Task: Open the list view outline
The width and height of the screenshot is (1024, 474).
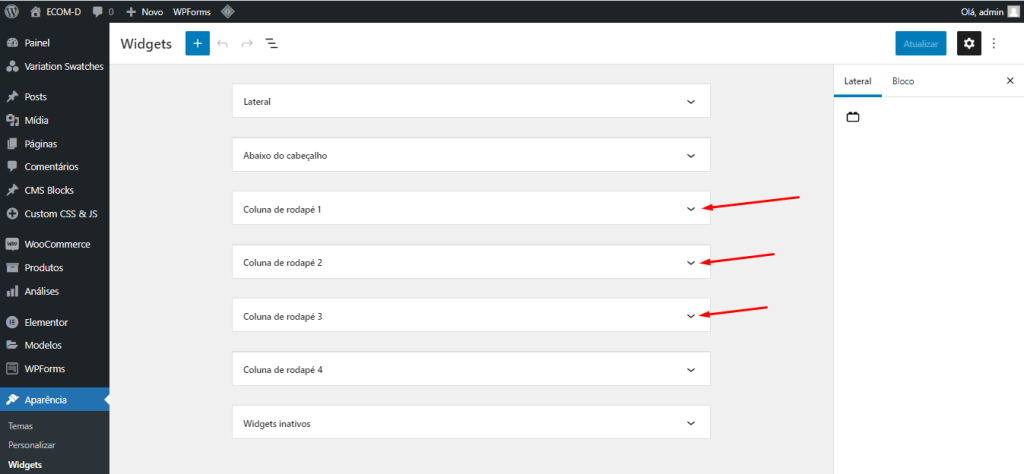Action: [272, 44]
